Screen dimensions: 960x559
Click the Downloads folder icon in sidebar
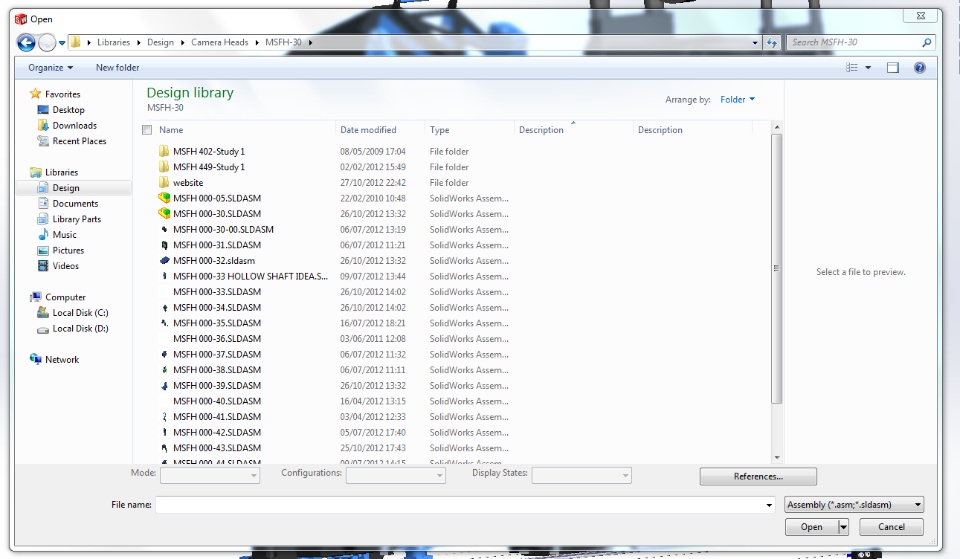pos(43,125)
